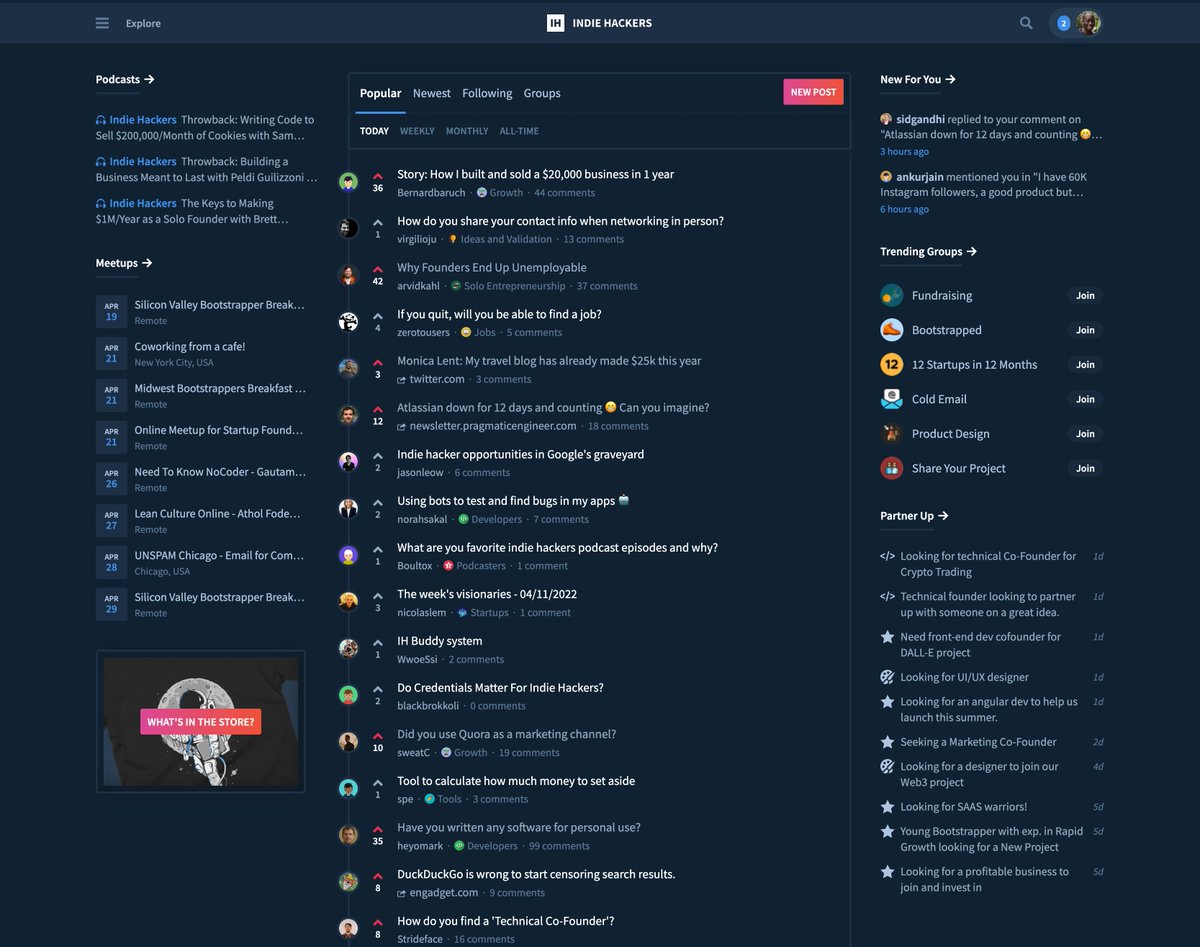Image resolution: width=1200 pixels, height=947 pixels.
Task: Click the NEW POST button
Action: coord(813,92)
